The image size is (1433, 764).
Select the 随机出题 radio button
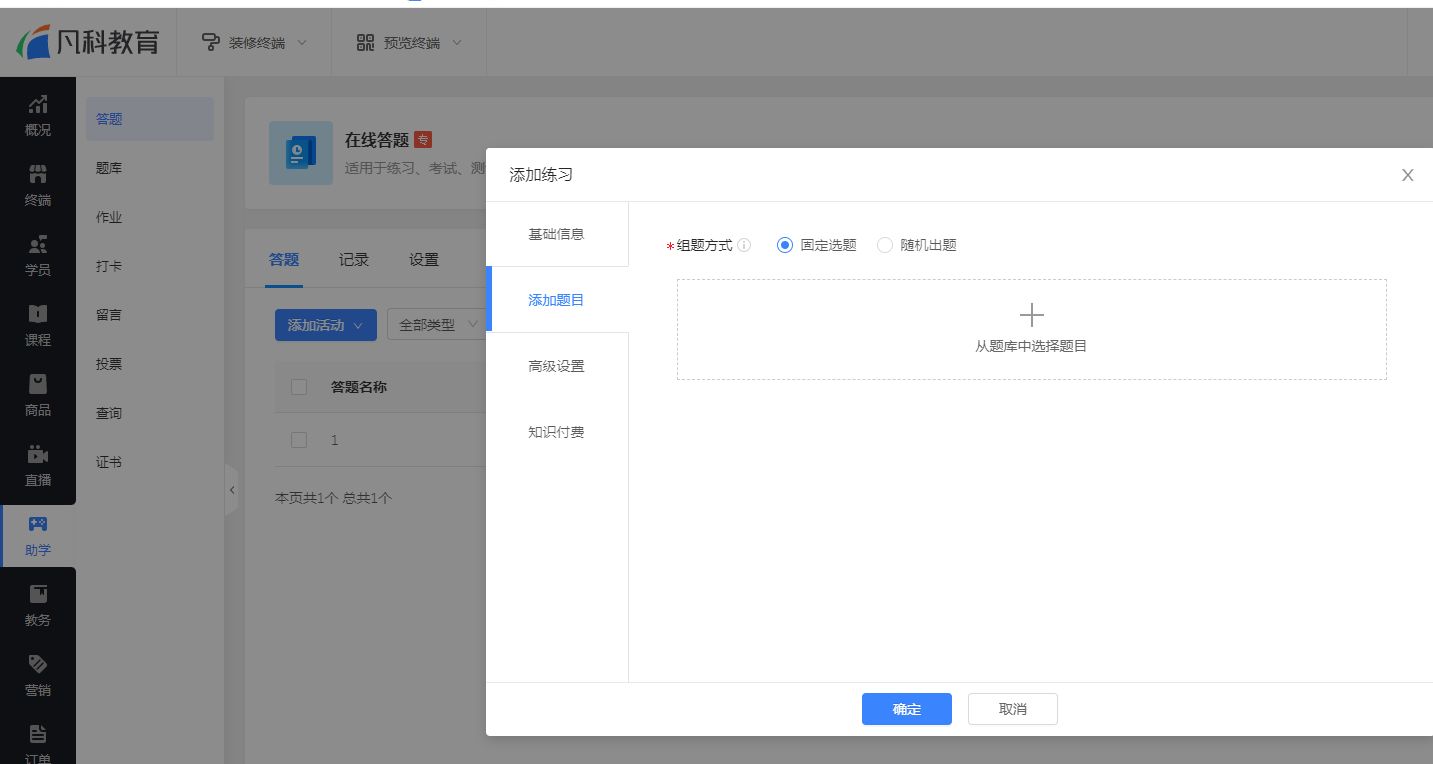tap(884, 245)
